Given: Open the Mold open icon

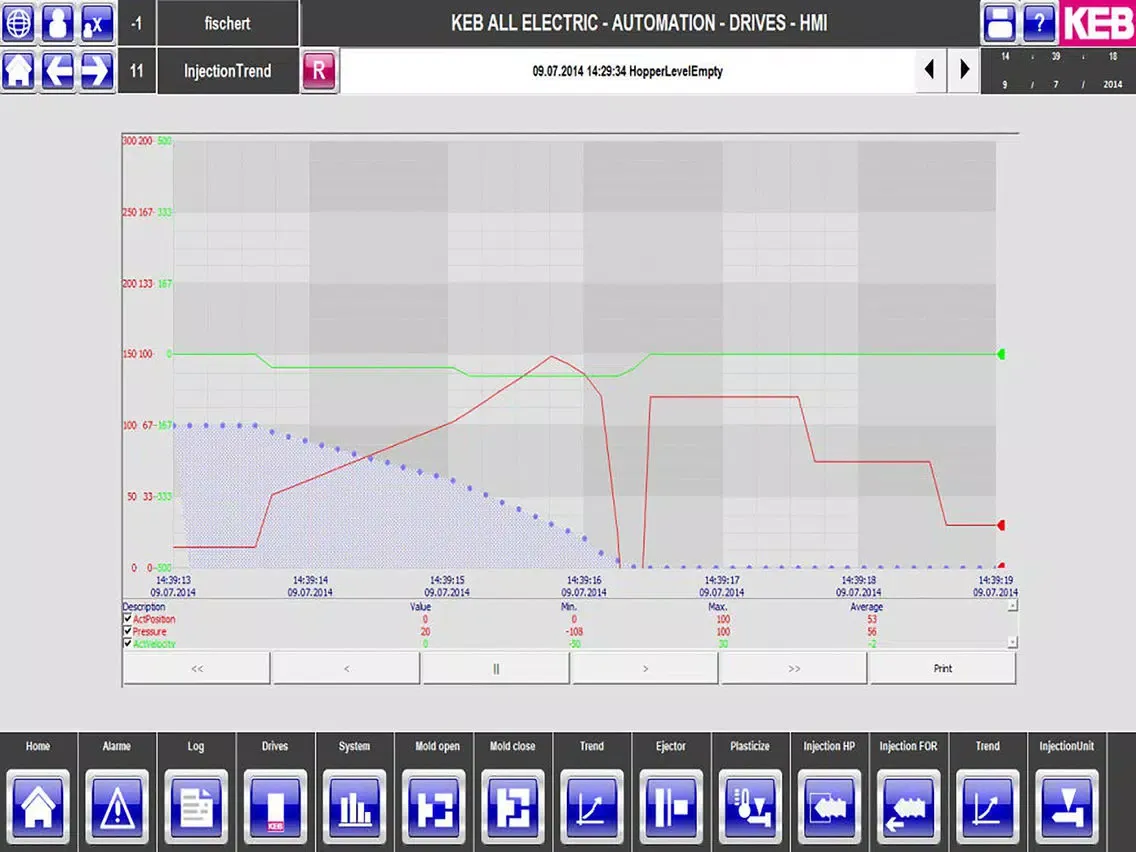Looking at the screenshot, I should [x=433, y=805].
